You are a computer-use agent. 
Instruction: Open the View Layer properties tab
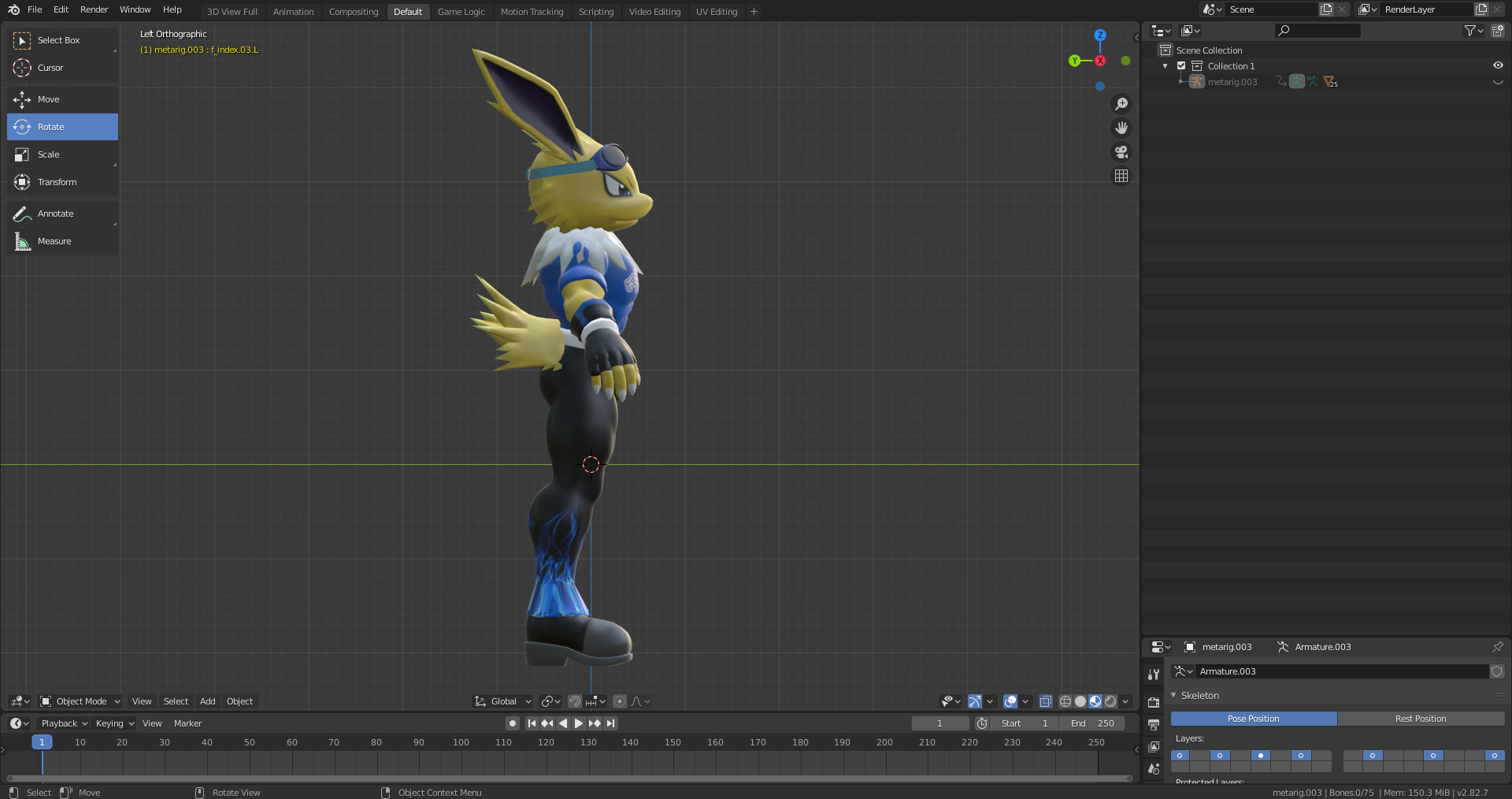(1154, 746)
